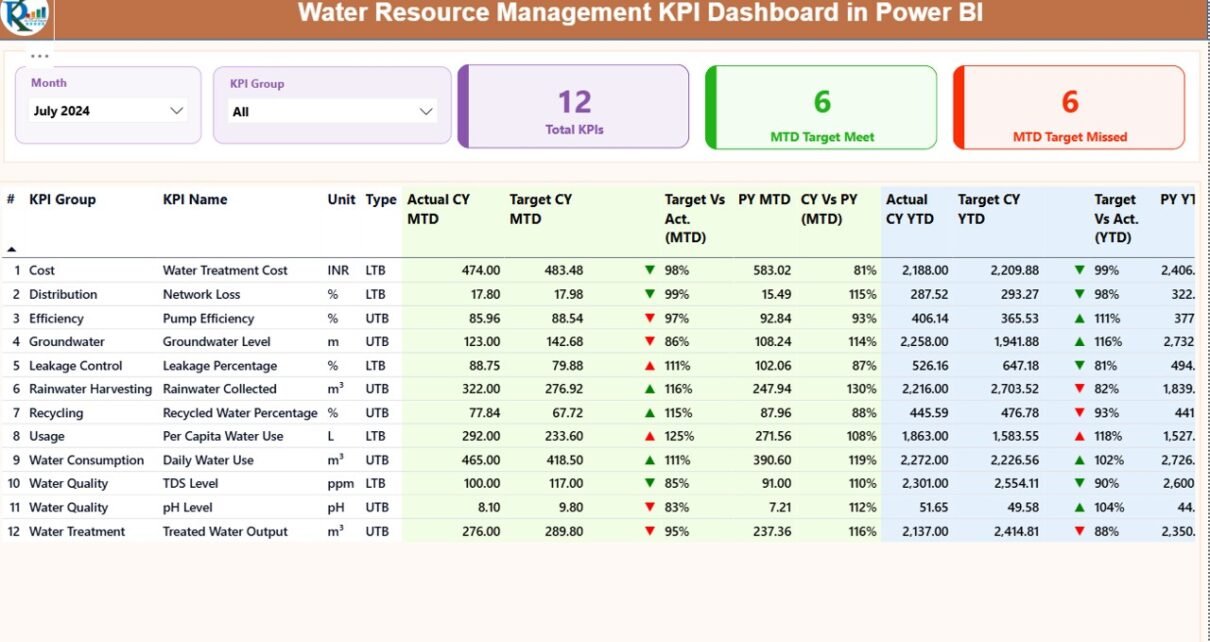Click the red down arrow for Pump Efficiency MTD
The height and width of the screenshot is (642, 1210).
coord(650,318)
